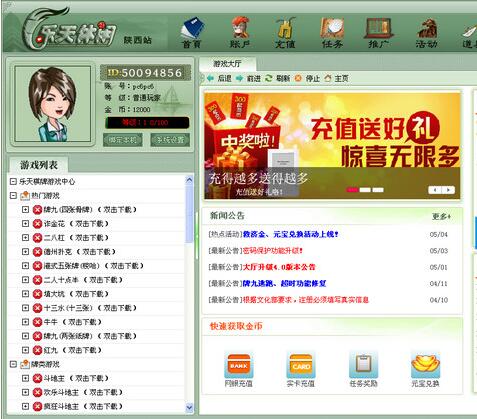The height and width of the screenshot is (419, 477).
Task: Open the 活动 events icon
Action: coord(427,33)
